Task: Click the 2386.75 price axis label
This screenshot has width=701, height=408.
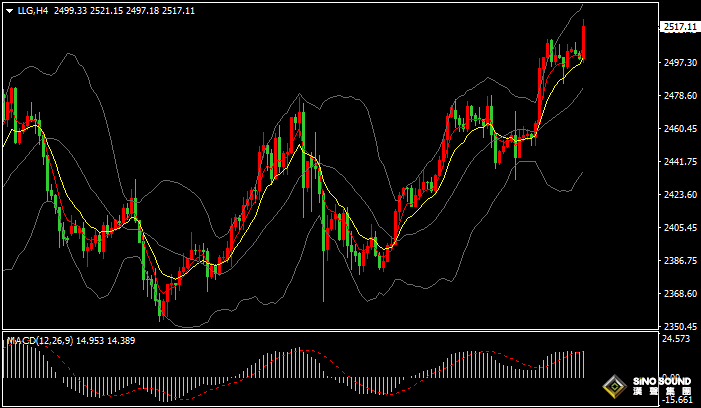Action: pyautogui.click(x=679, y=261)
